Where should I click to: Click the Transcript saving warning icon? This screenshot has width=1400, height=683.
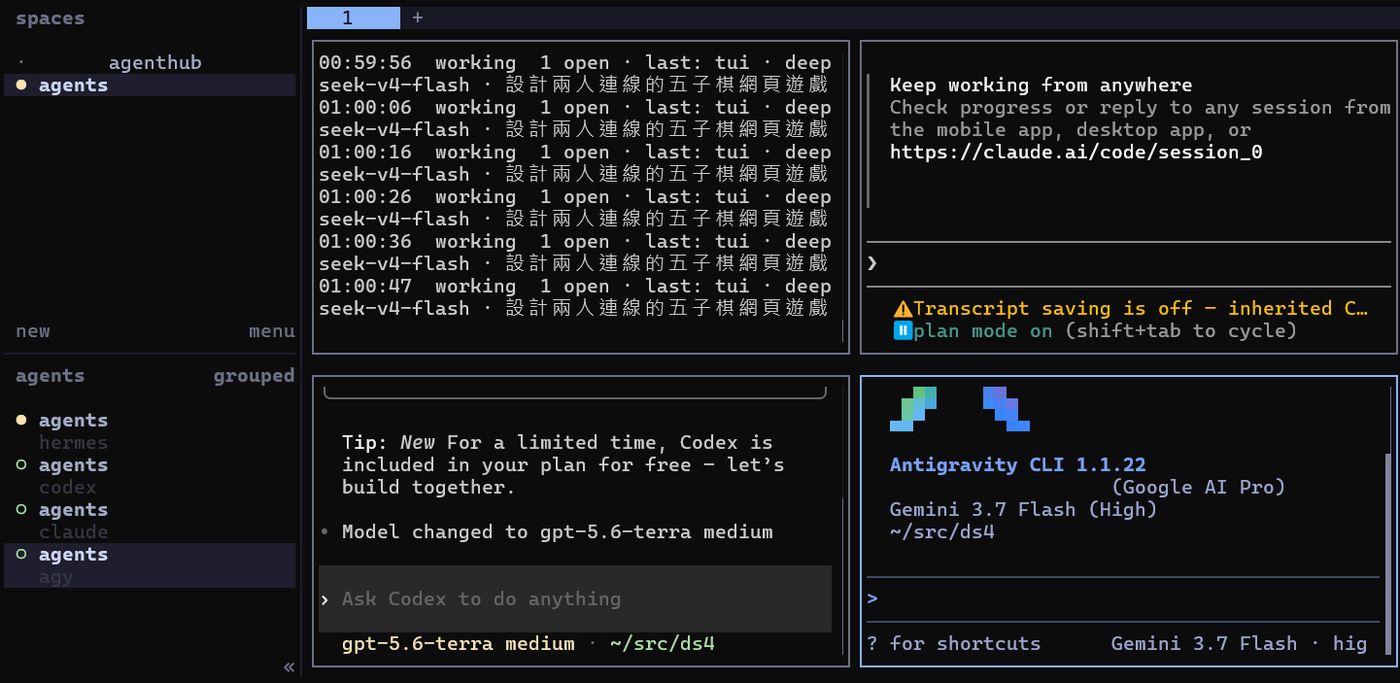point(902,309)
